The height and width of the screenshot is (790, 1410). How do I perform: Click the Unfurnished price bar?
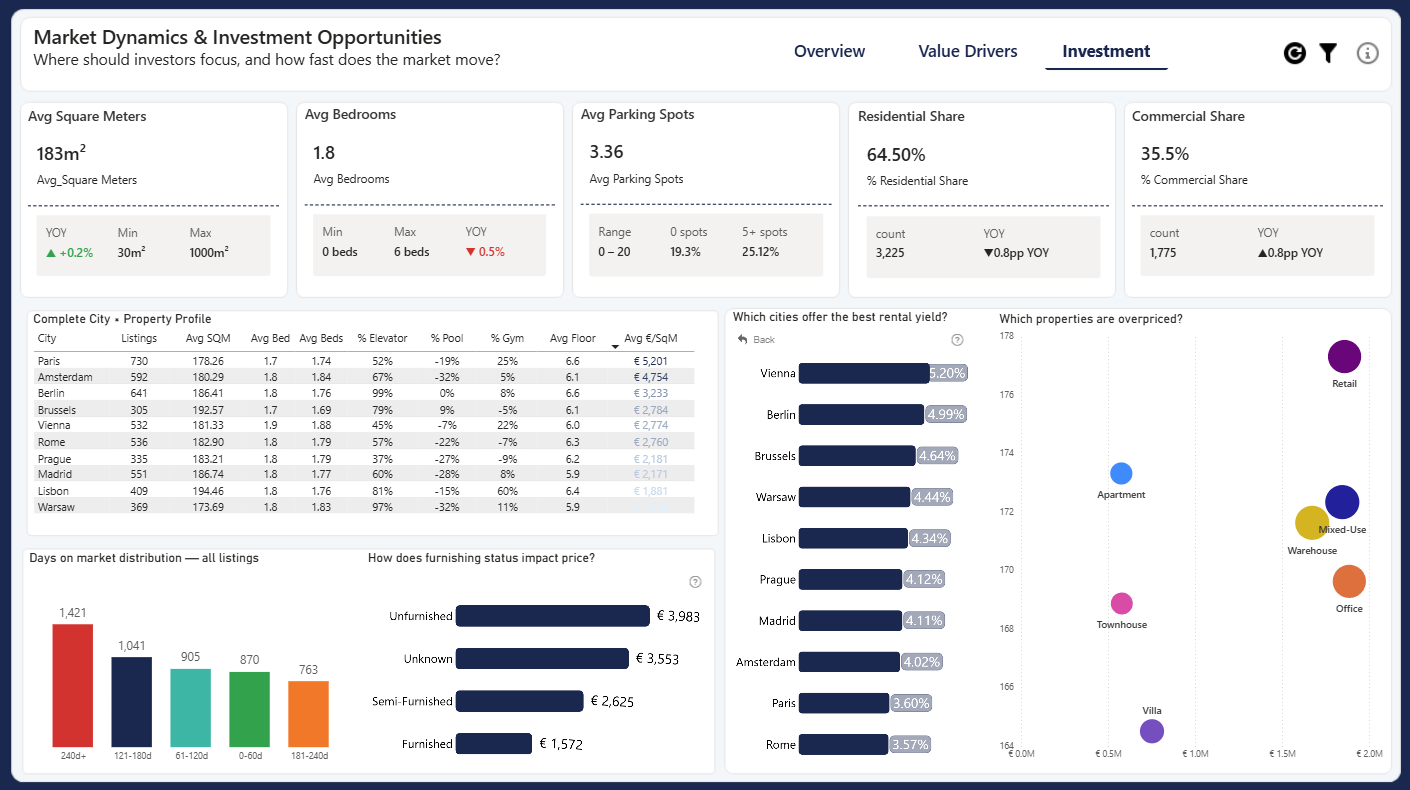coord(553,616)
